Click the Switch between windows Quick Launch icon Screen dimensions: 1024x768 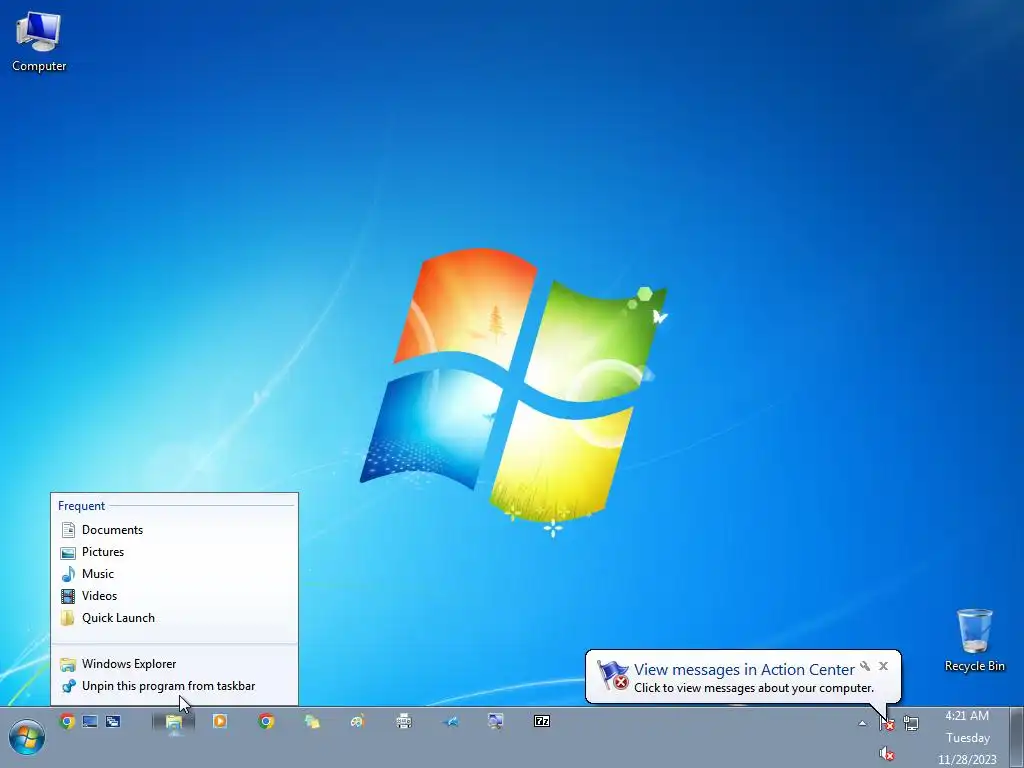pyautogui.click(x=113, y=721)
